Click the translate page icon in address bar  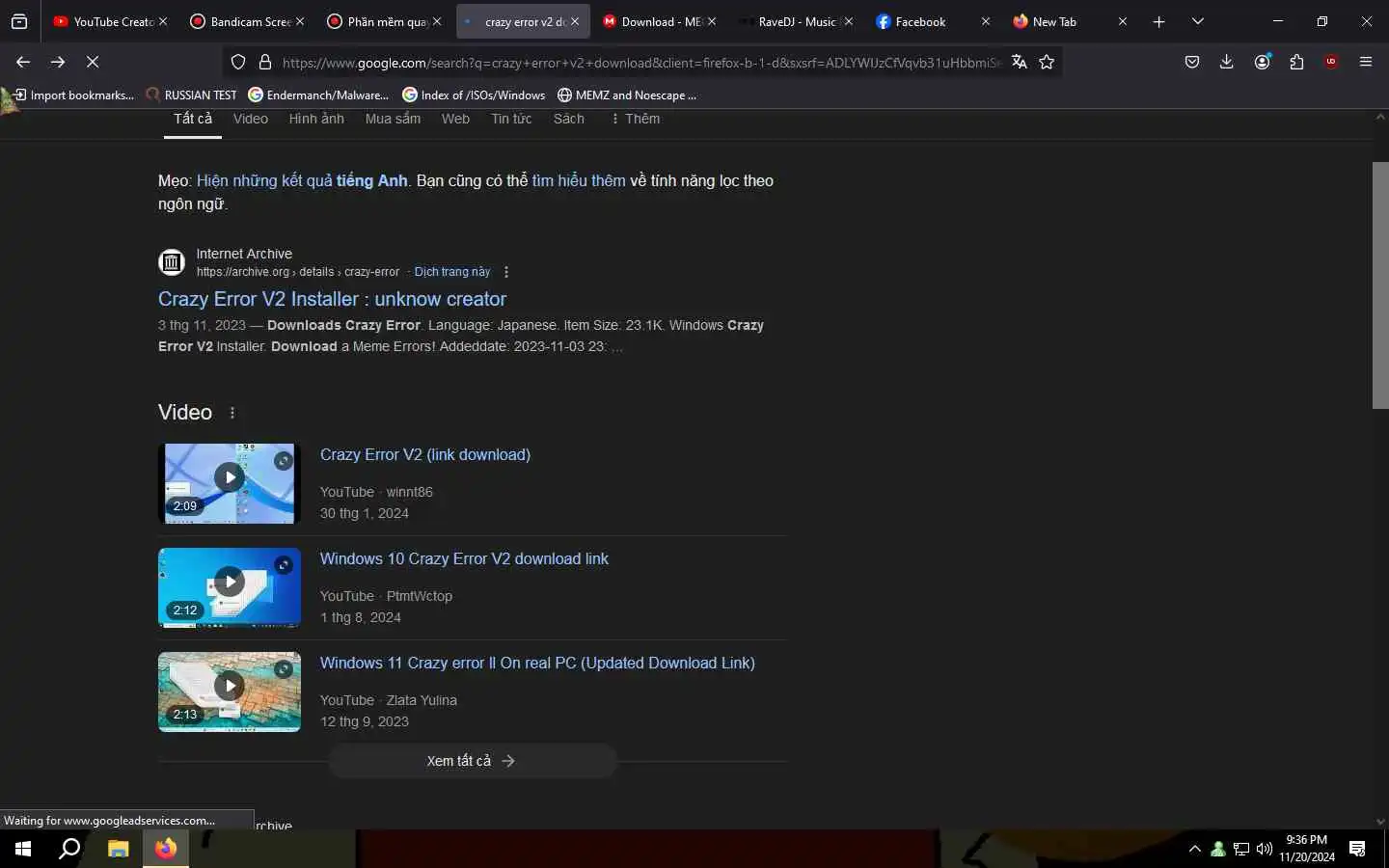(1019, 62)
